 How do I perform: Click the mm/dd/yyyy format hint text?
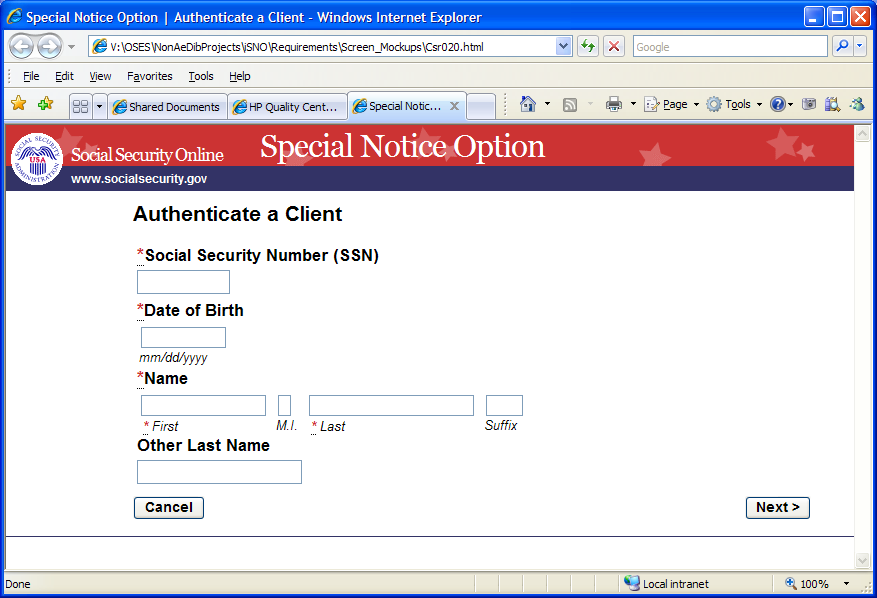point(173,357)
